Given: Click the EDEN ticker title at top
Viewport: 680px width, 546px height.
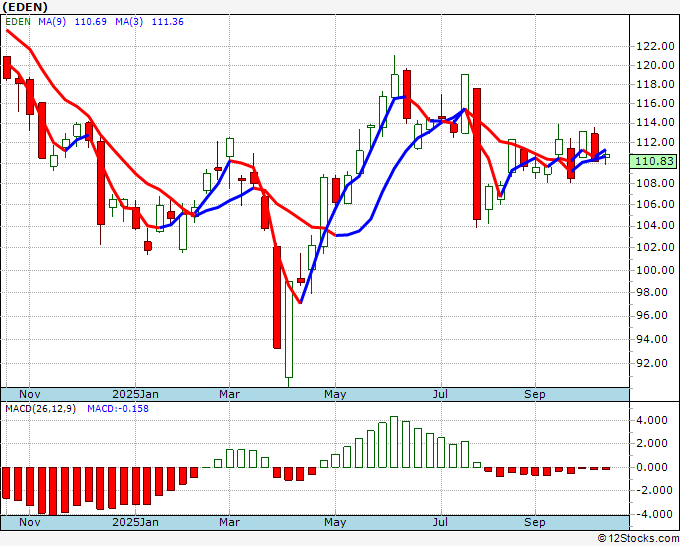Looking at the screenshot, I should [25, 7].
